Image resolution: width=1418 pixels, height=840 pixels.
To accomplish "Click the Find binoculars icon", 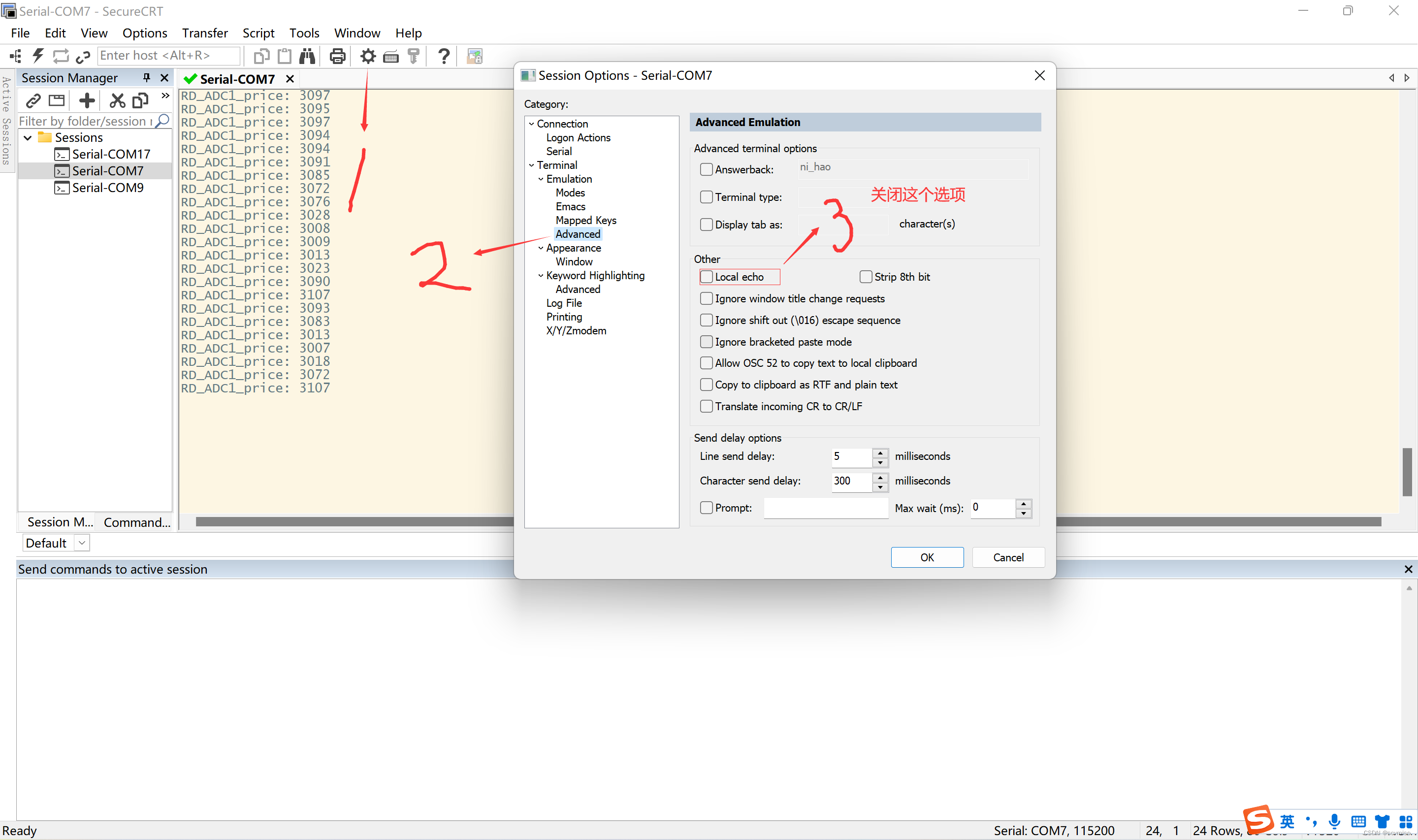I will (307, 56).
